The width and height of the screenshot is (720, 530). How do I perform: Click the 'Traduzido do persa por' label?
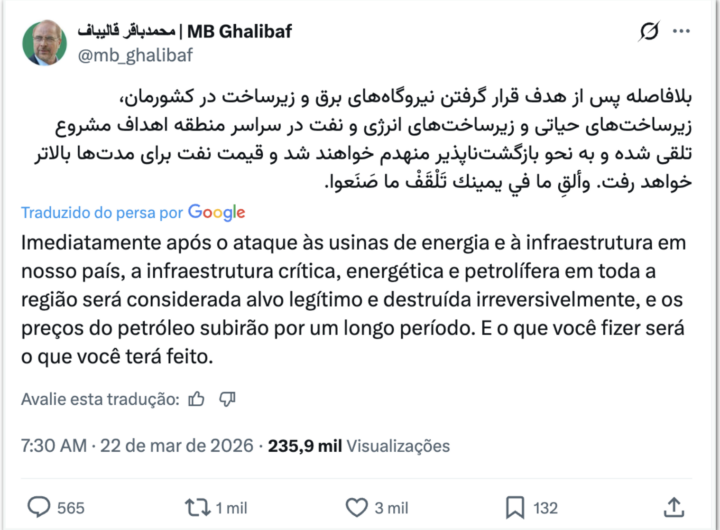pyautogui.click(x=104, y=213)
